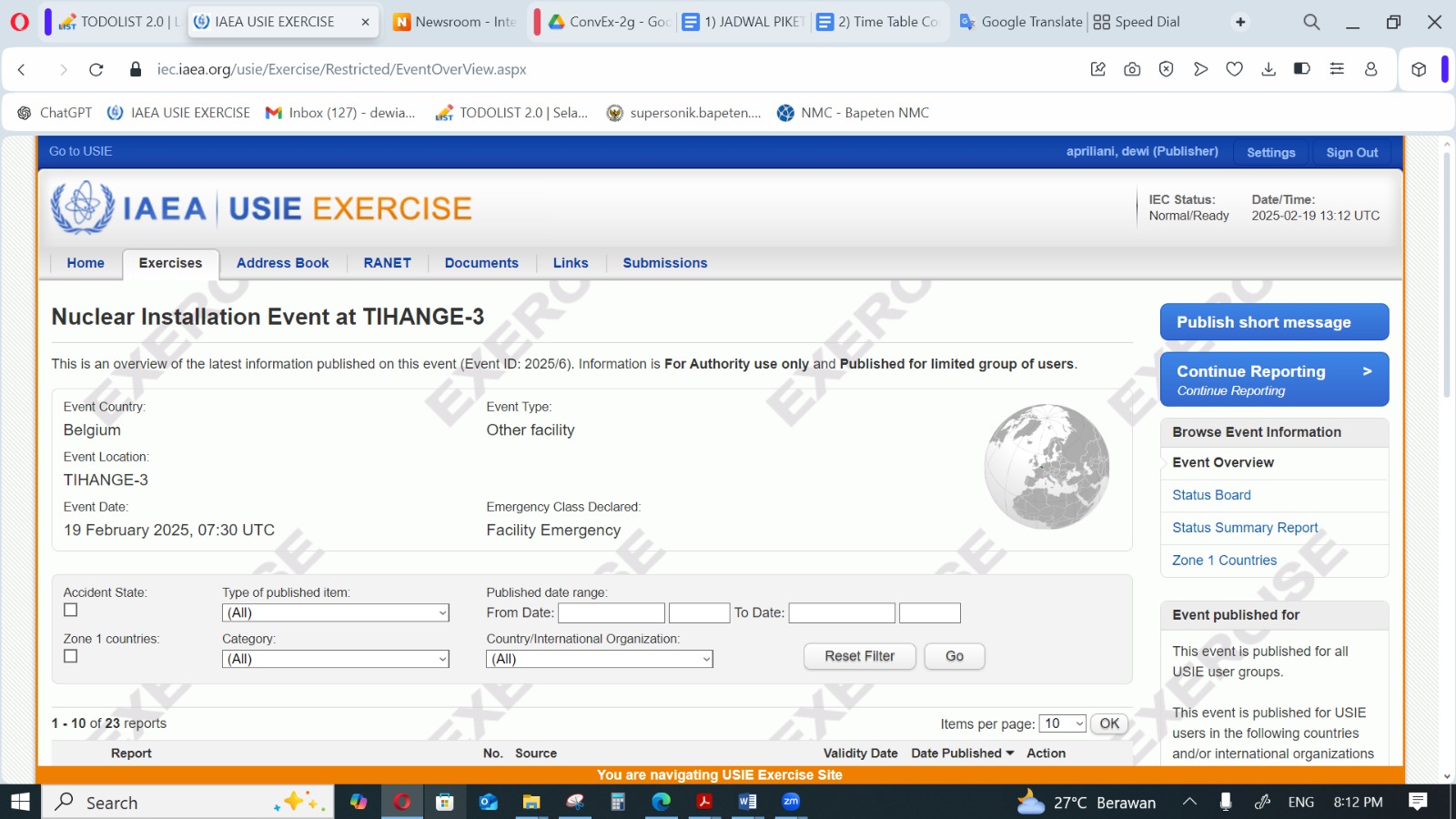This screenshot has width=1456, height=819.
Task: Click the Windows taskbar Search box
Action: [187, 802]
